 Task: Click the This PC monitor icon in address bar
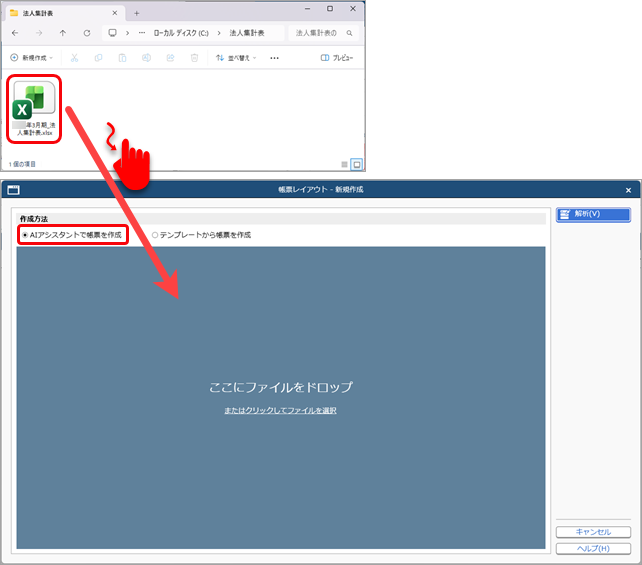tap(112, 33)
